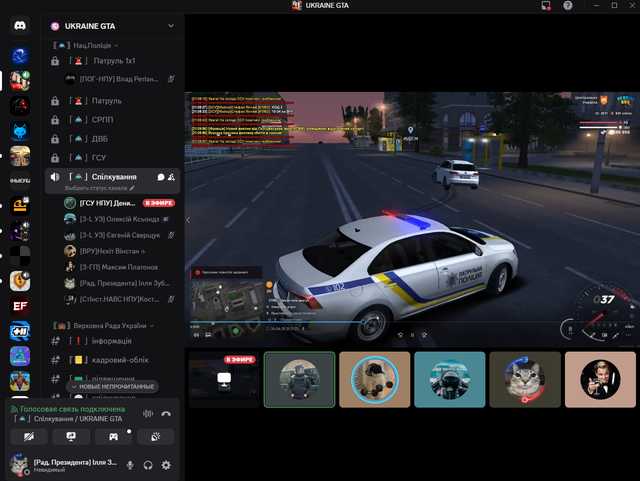
Task: Toggle camera on in voice panel
Action: click(x=29, y=436)
